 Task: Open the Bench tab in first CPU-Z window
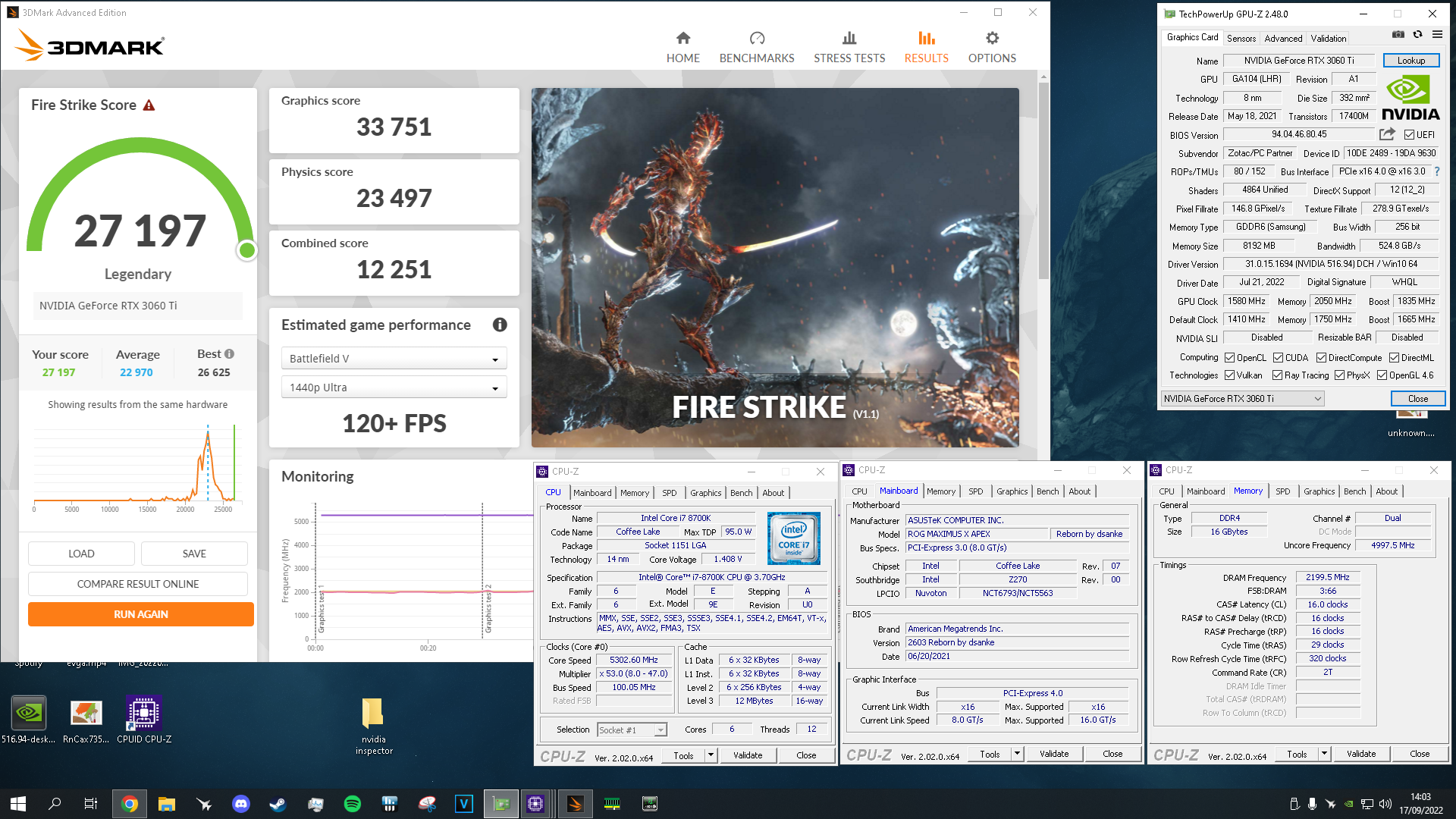tap(741, 493)
